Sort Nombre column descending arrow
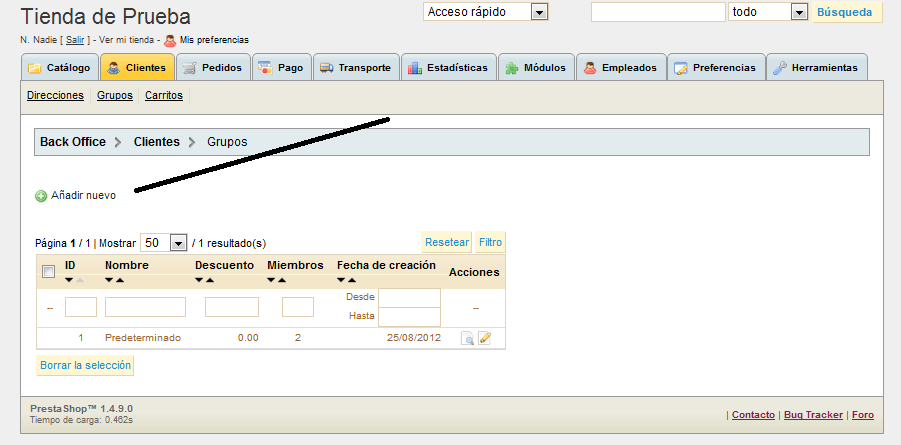The height and width of the screenshot is (445, 901). pos(109,281)
